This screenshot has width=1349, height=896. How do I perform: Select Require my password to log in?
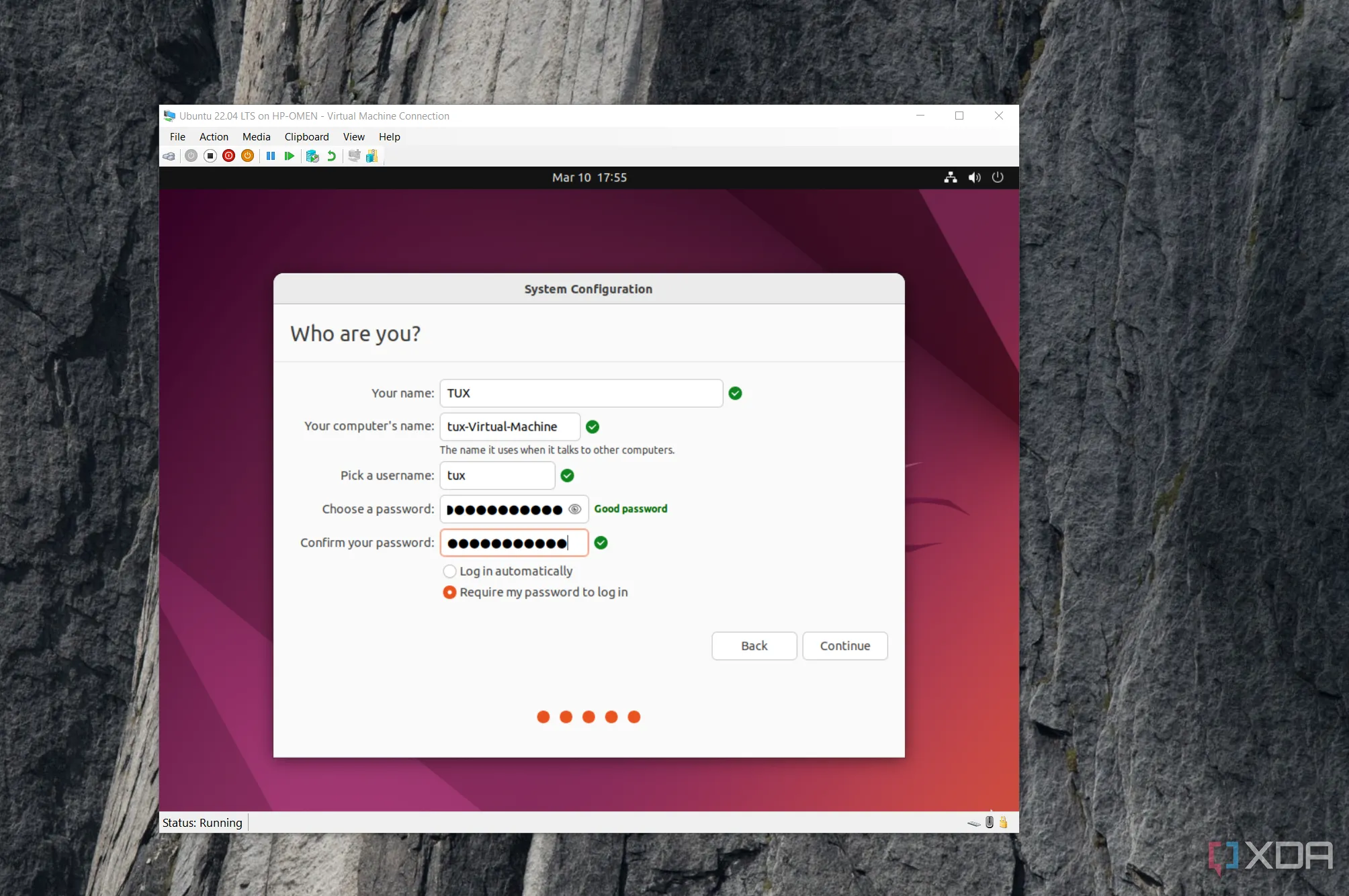click(449, 592)
